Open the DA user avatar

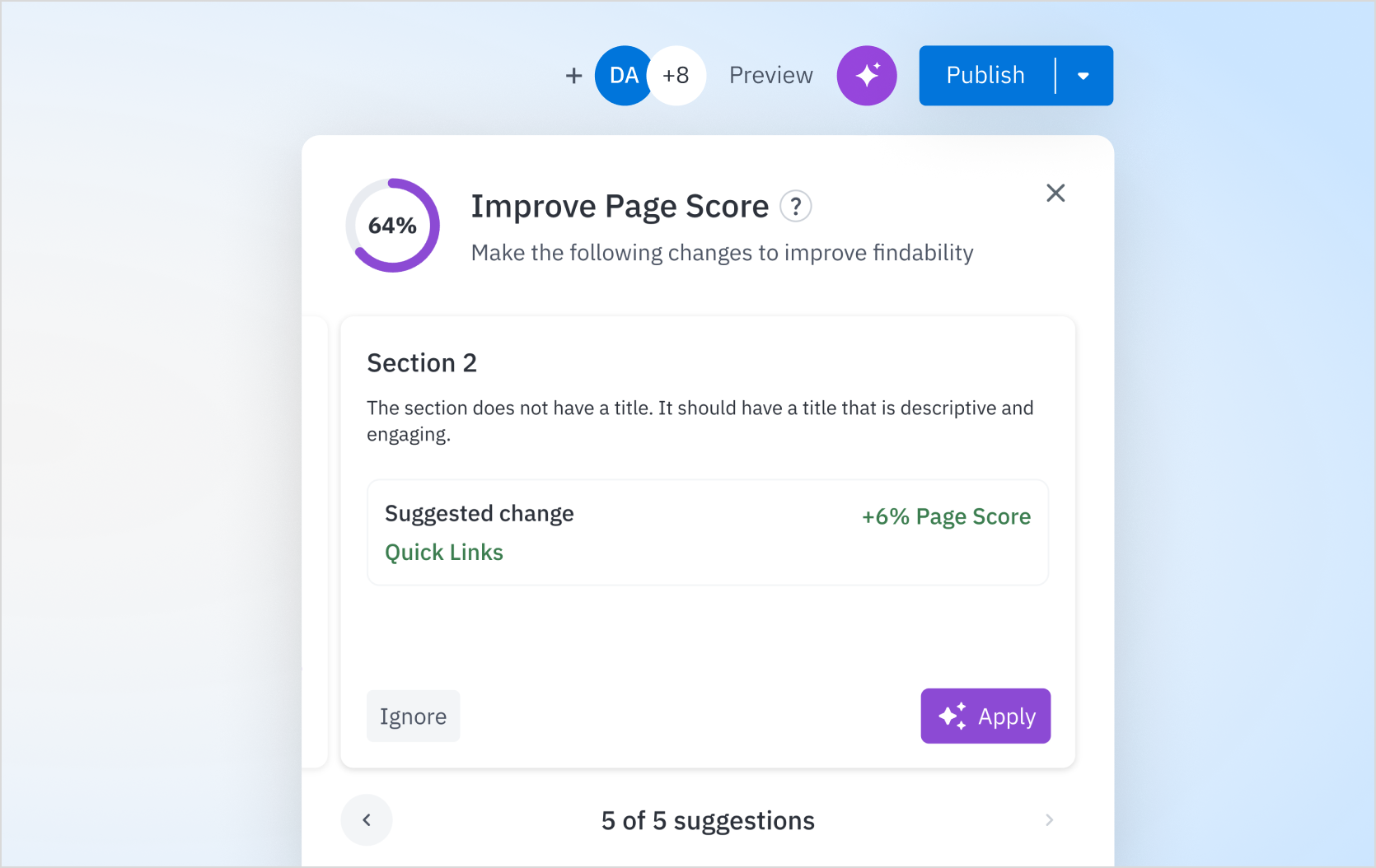tap(624, 76)
